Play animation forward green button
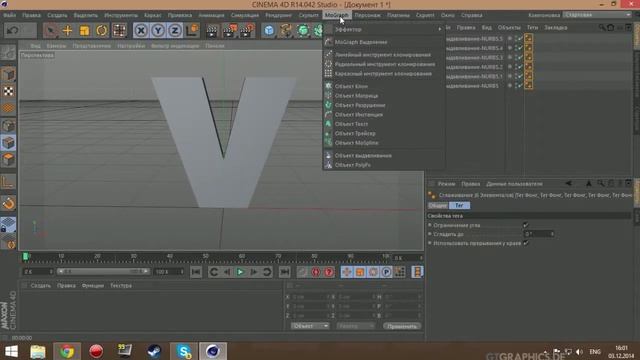 (x=240, y=272)
